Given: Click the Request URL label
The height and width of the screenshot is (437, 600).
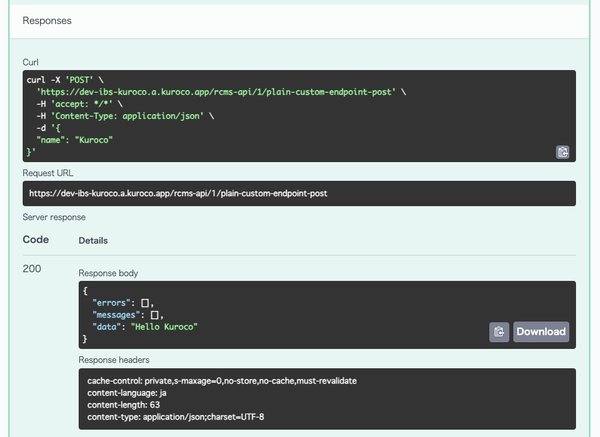Looking at the screenshot, I should [48, 173].
